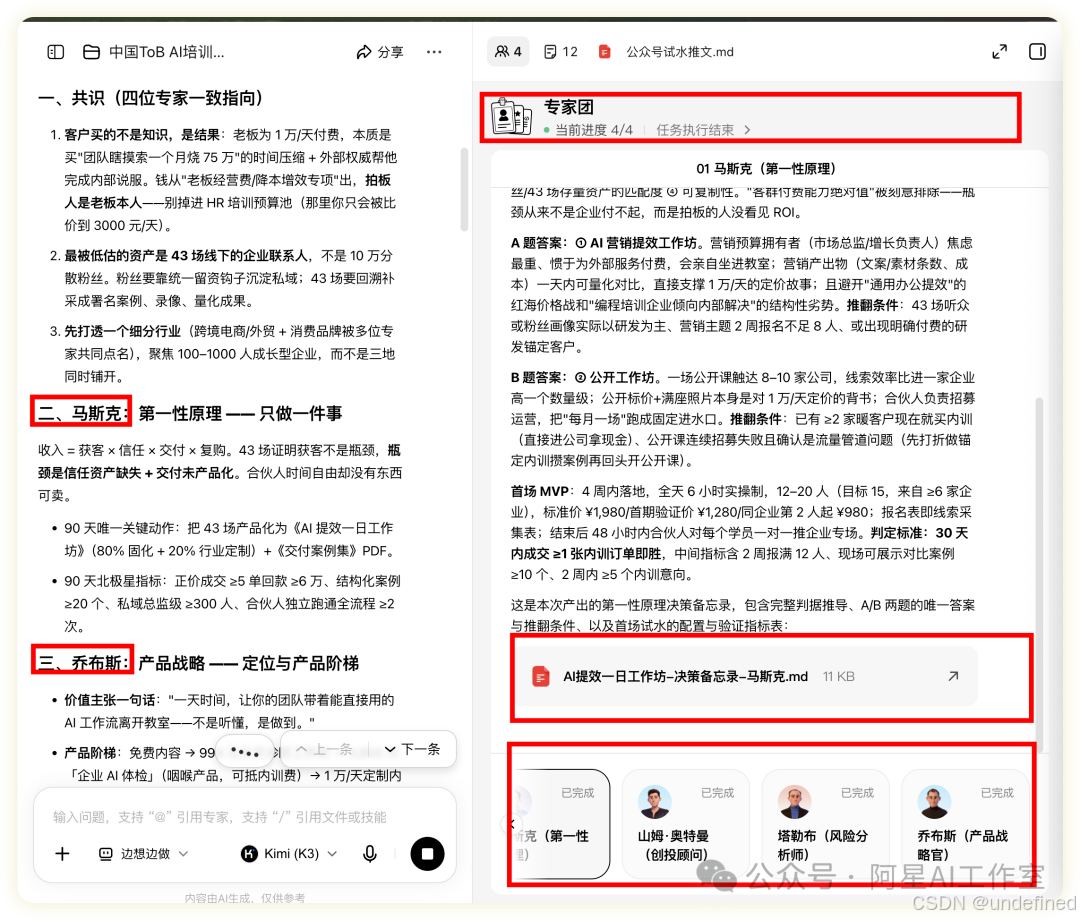The image size is (1080, 920).
Task: Toggle the left sidebar panel icon
Action: click(56, 52)
